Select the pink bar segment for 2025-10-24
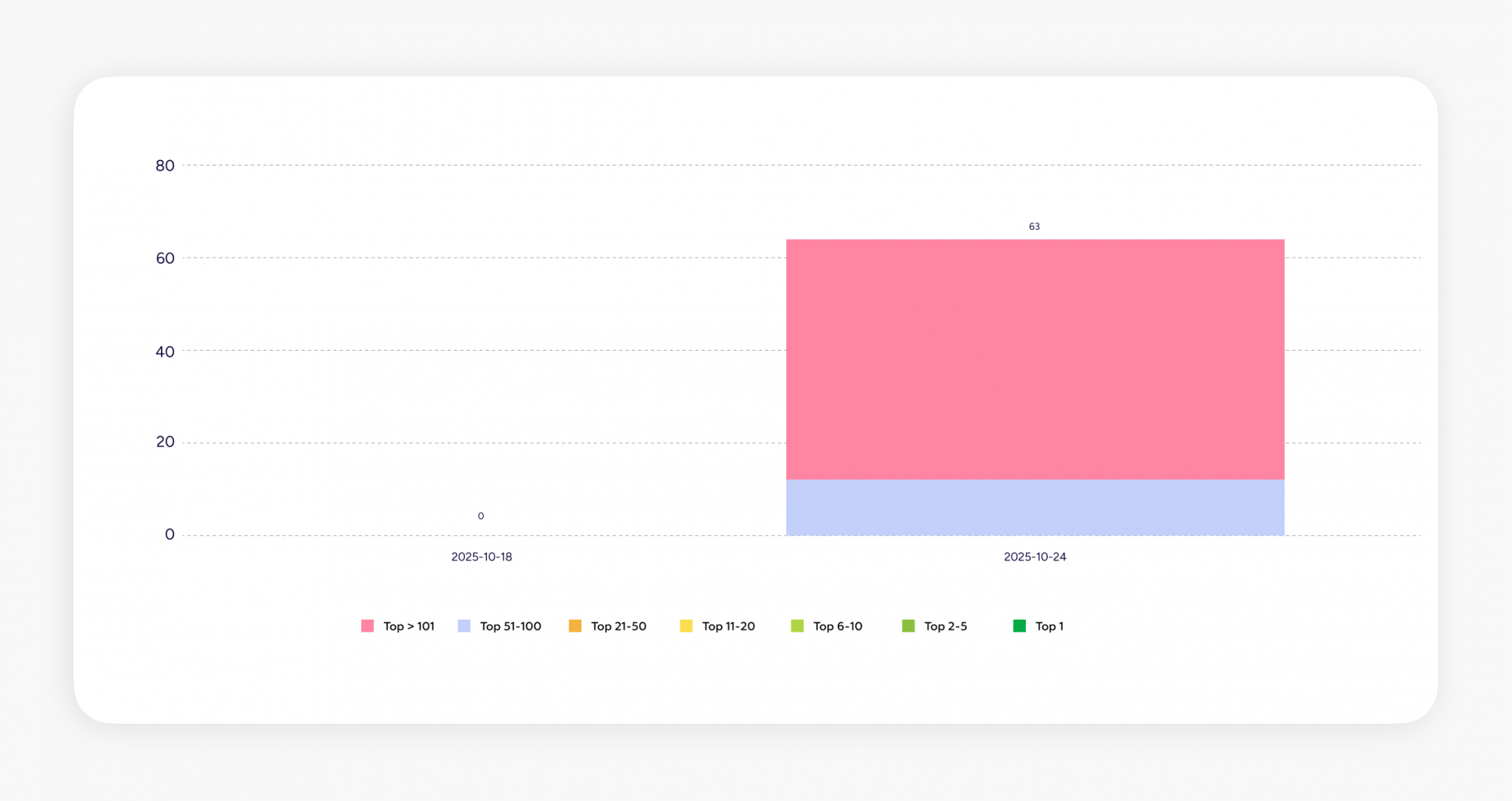This screenshot has width=1512, height=801. [1035, 359]
